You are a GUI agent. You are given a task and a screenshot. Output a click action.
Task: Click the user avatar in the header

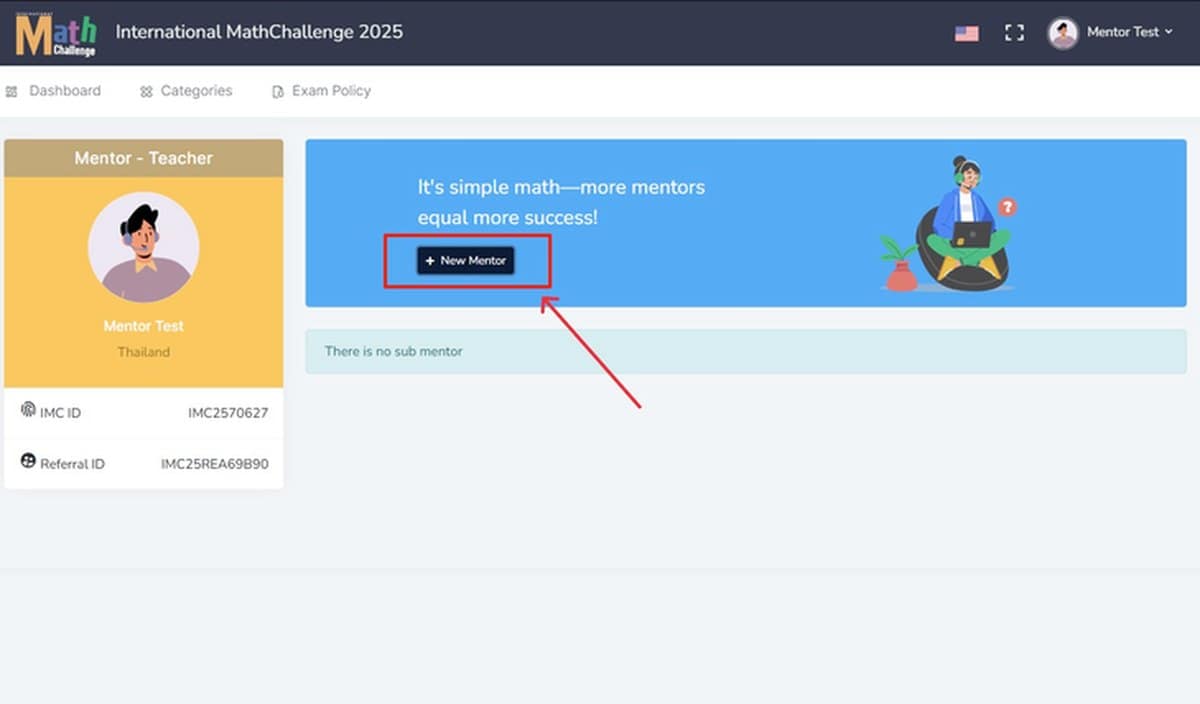1062,33
